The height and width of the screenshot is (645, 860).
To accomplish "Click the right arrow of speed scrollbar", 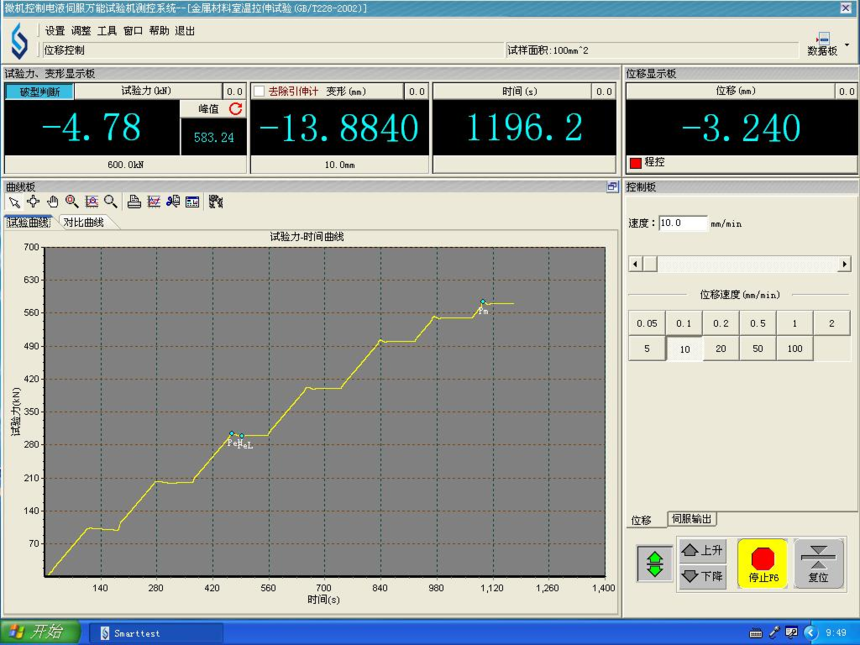I will pyautogui.click(x=844, y=264).
